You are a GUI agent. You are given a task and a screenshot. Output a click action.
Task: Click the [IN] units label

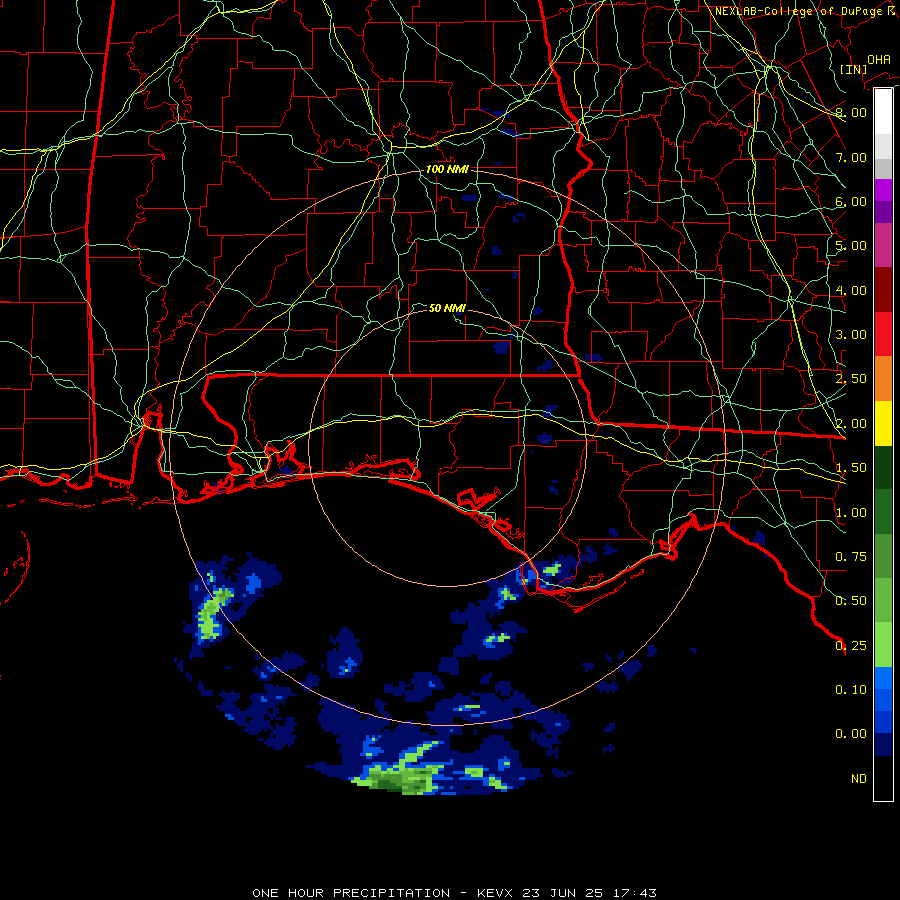click(853, 69)
